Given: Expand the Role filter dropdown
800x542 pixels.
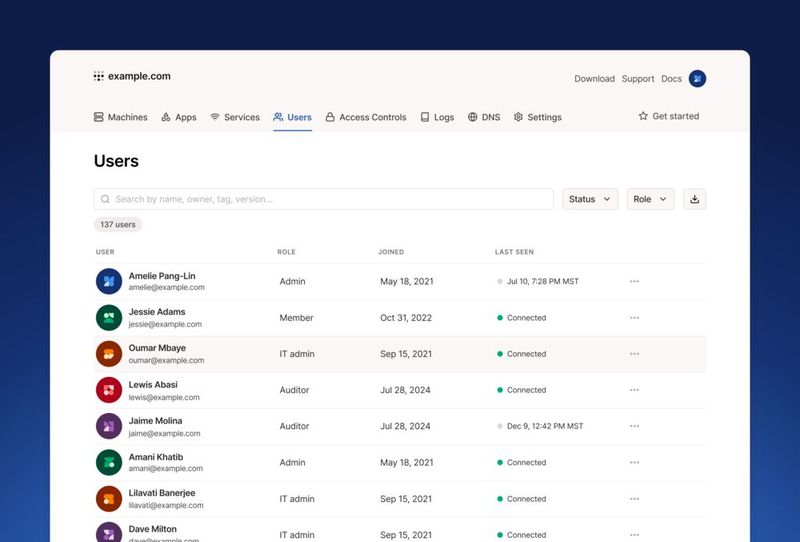Looking at the screenshot, I should (650, 199).
